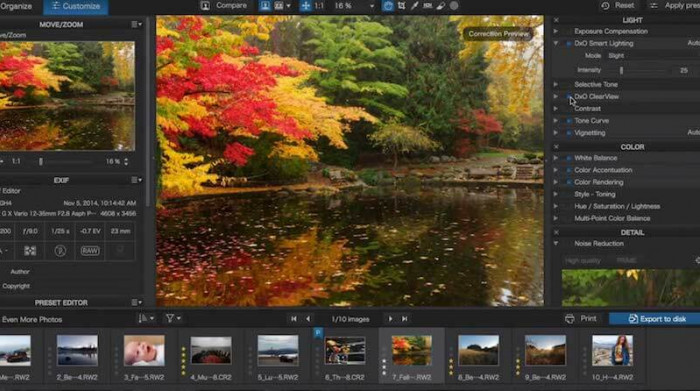Collapse Noise Reduction section
This screenshot has width=700, height=391.
point(556,243)
